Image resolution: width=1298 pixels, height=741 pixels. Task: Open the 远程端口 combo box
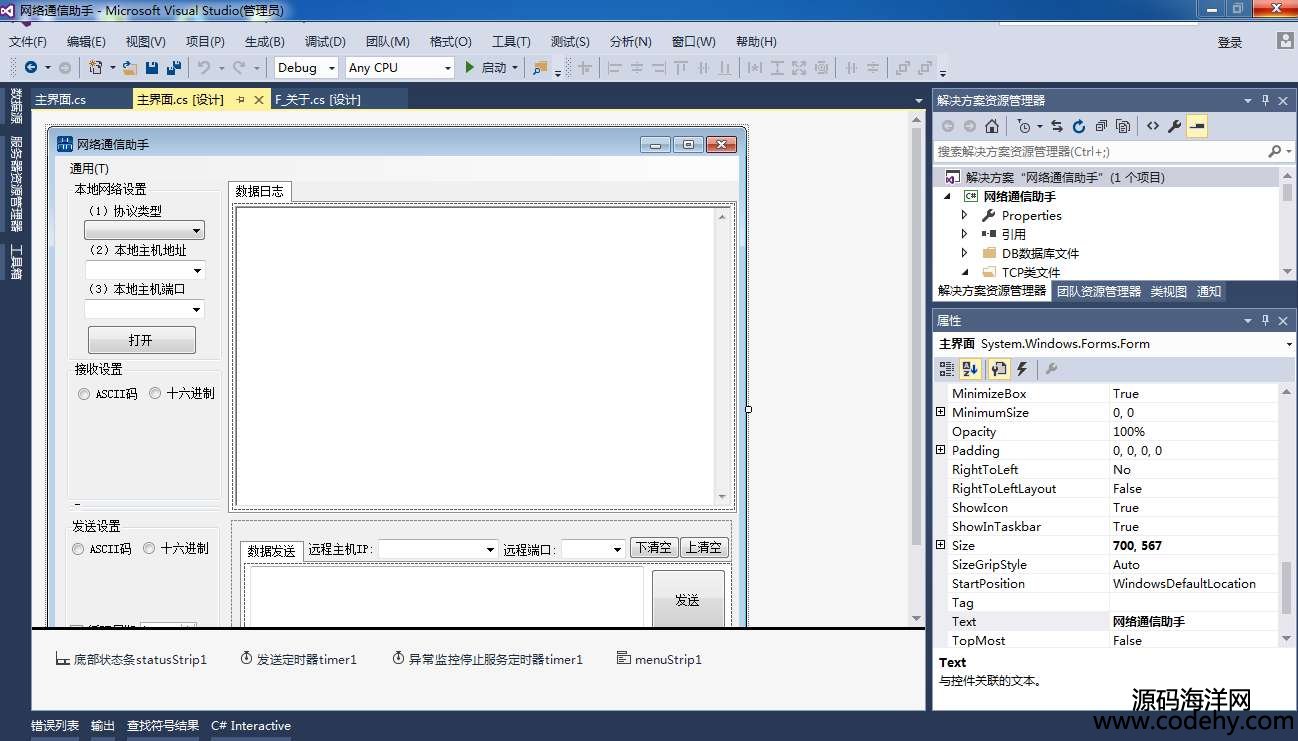[x=593, y=549]
